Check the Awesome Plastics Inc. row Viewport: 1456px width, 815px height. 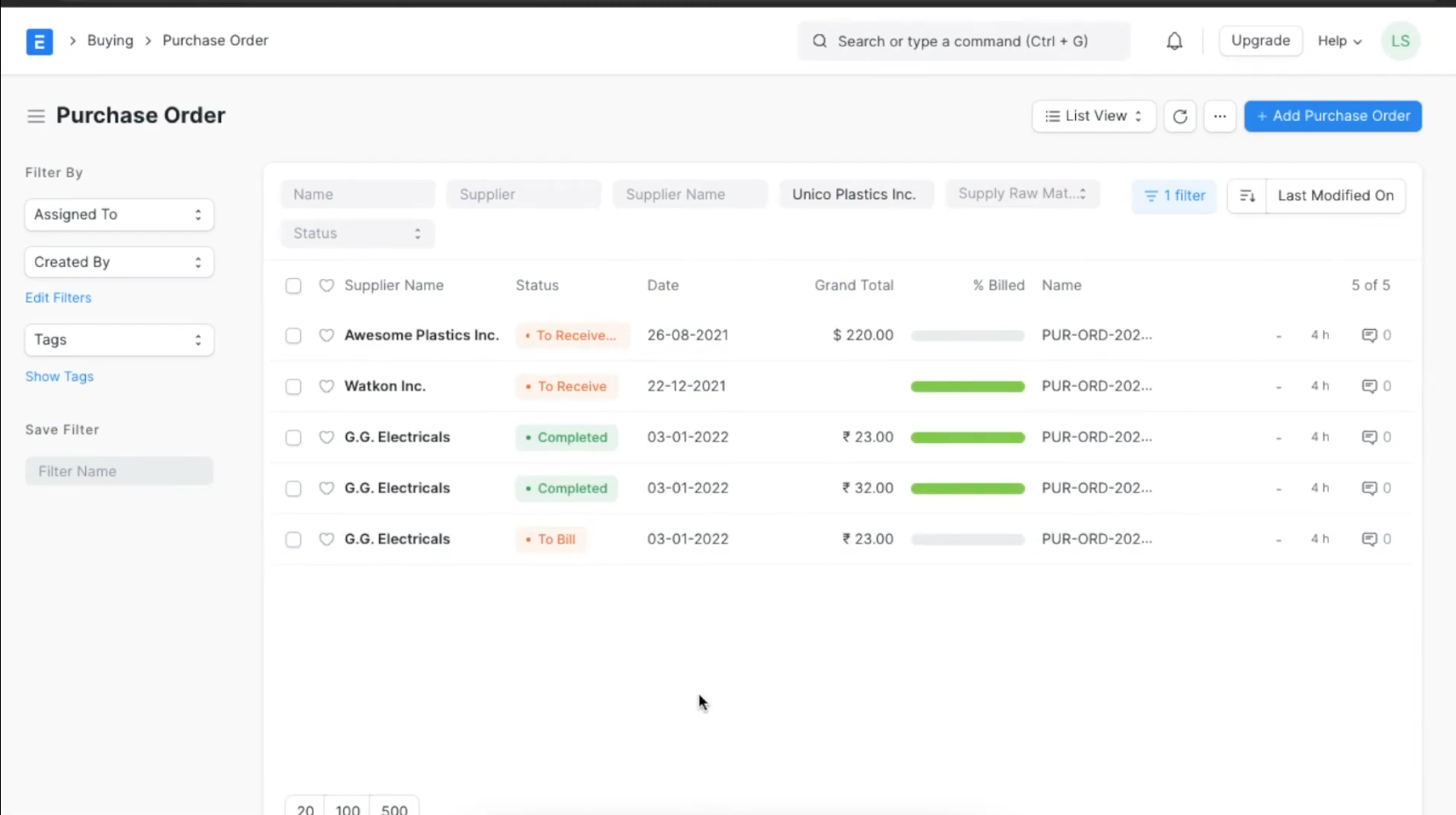pyautogui.click(x=293, y=335)
